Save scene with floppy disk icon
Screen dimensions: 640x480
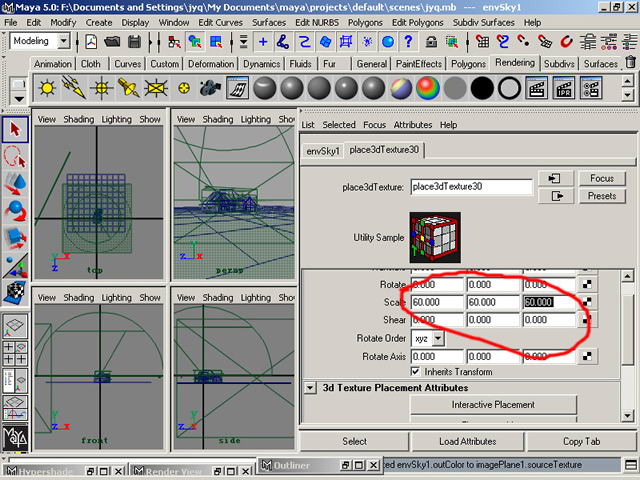(x=134, y=42)
